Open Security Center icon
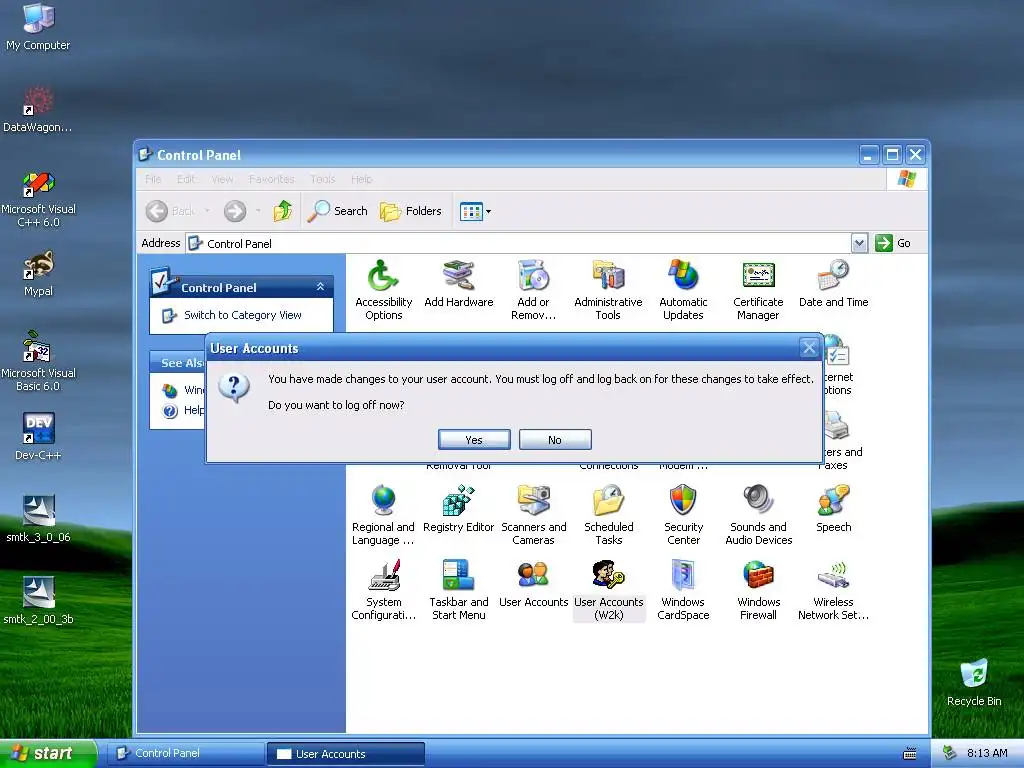 point(683,515)
